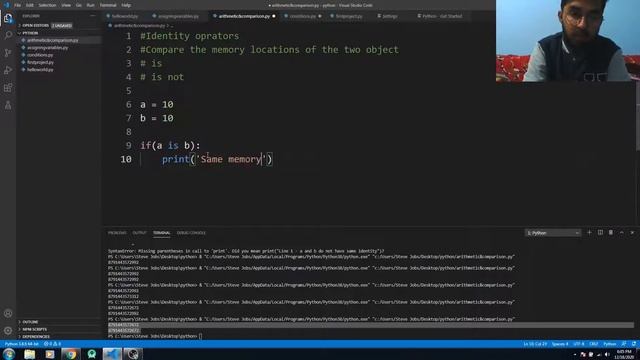Open helloworld.py in file tree

coord(40,70)
